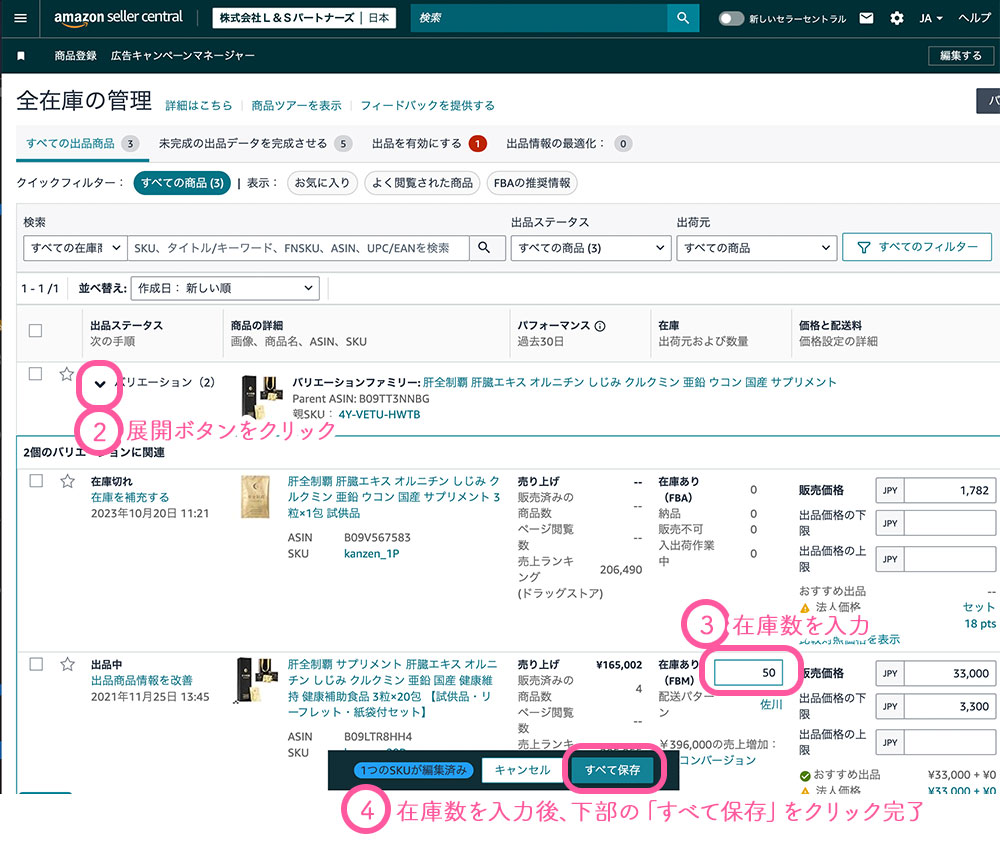Click the inventory search magnifier button
1000x845 pixels.
pyautogui.click(x=485, y=248)
